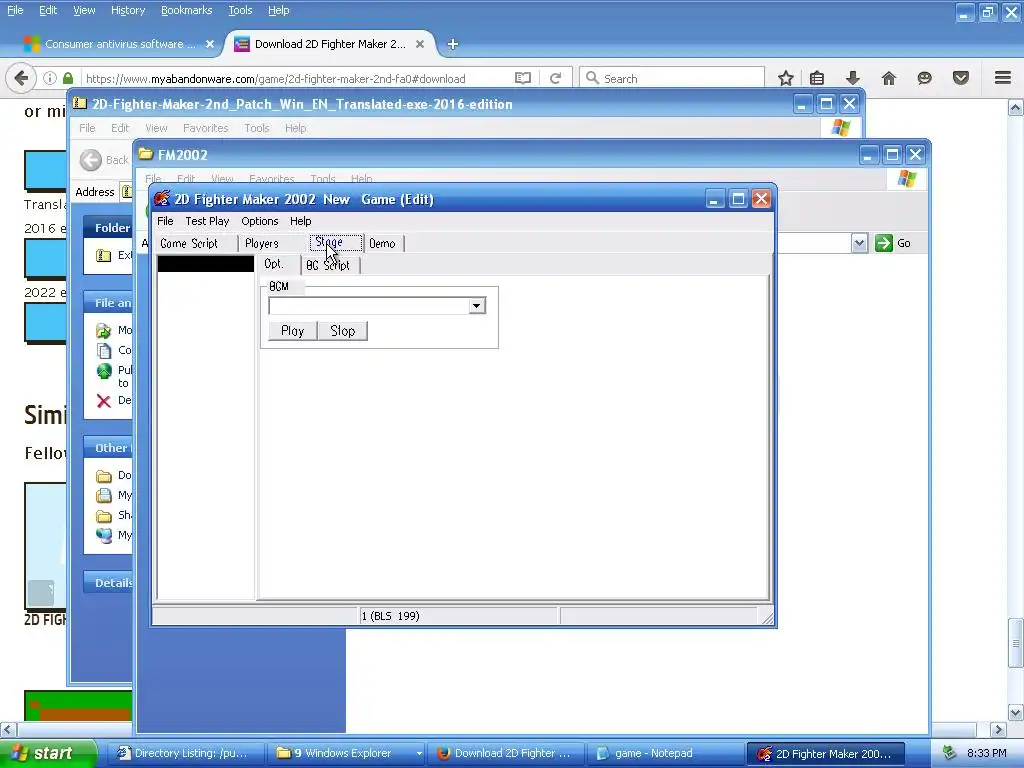The image size is (1024, 768).
Task: Click browser vertical scrollbar down arrow
Action: (1015, 712)
